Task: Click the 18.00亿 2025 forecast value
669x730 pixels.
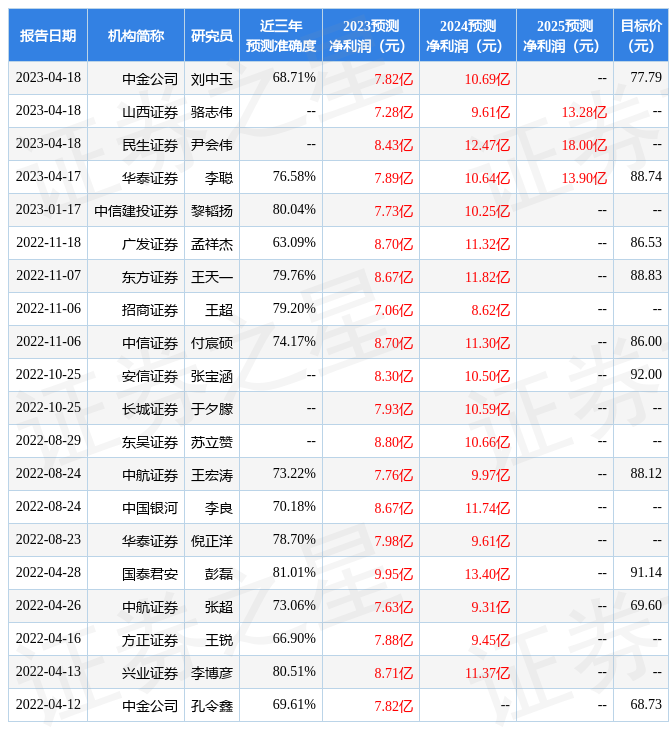Action: pyautogui.click(x=584, y=145)
